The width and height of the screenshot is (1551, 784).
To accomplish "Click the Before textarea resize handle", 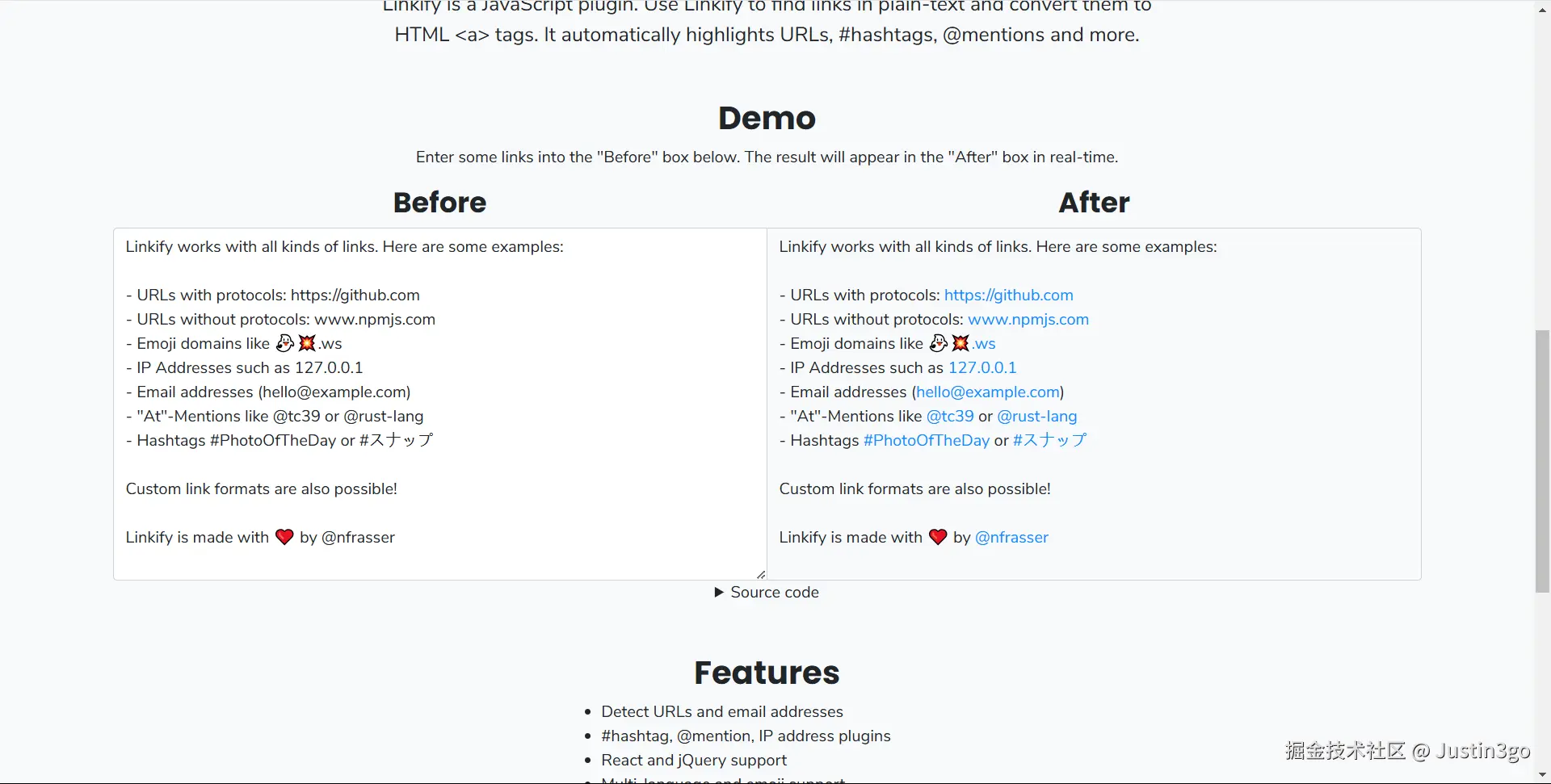I will click(761, 575).
